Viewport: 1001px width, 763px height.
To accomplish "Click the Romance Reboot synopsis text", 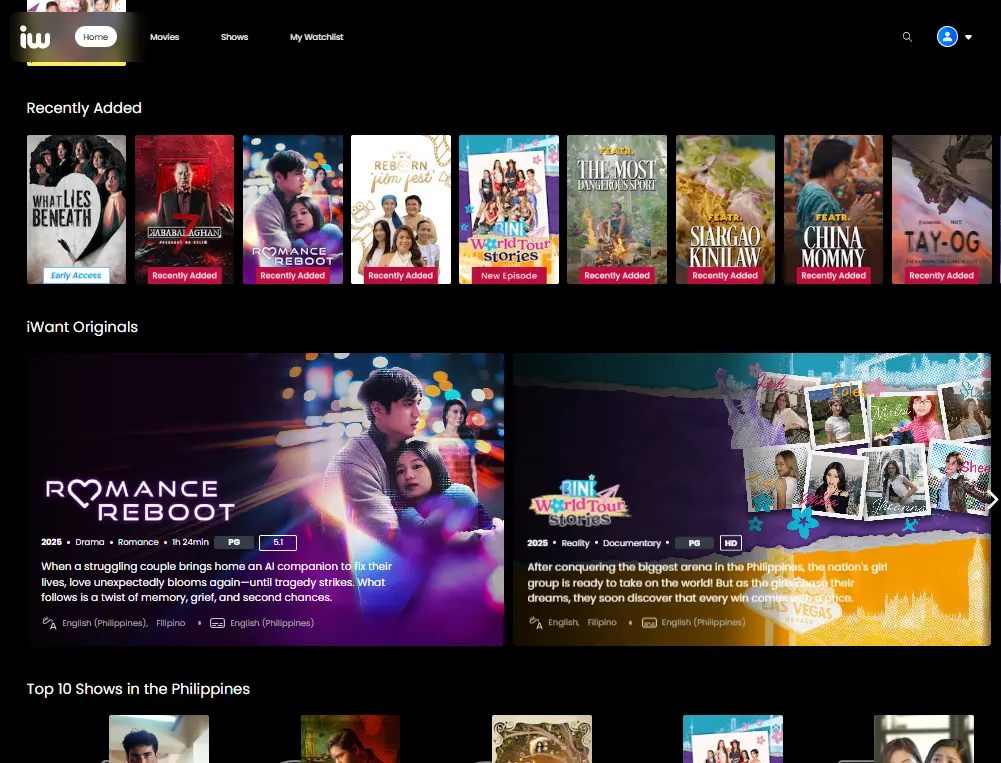I will click(x=216, y=582).
